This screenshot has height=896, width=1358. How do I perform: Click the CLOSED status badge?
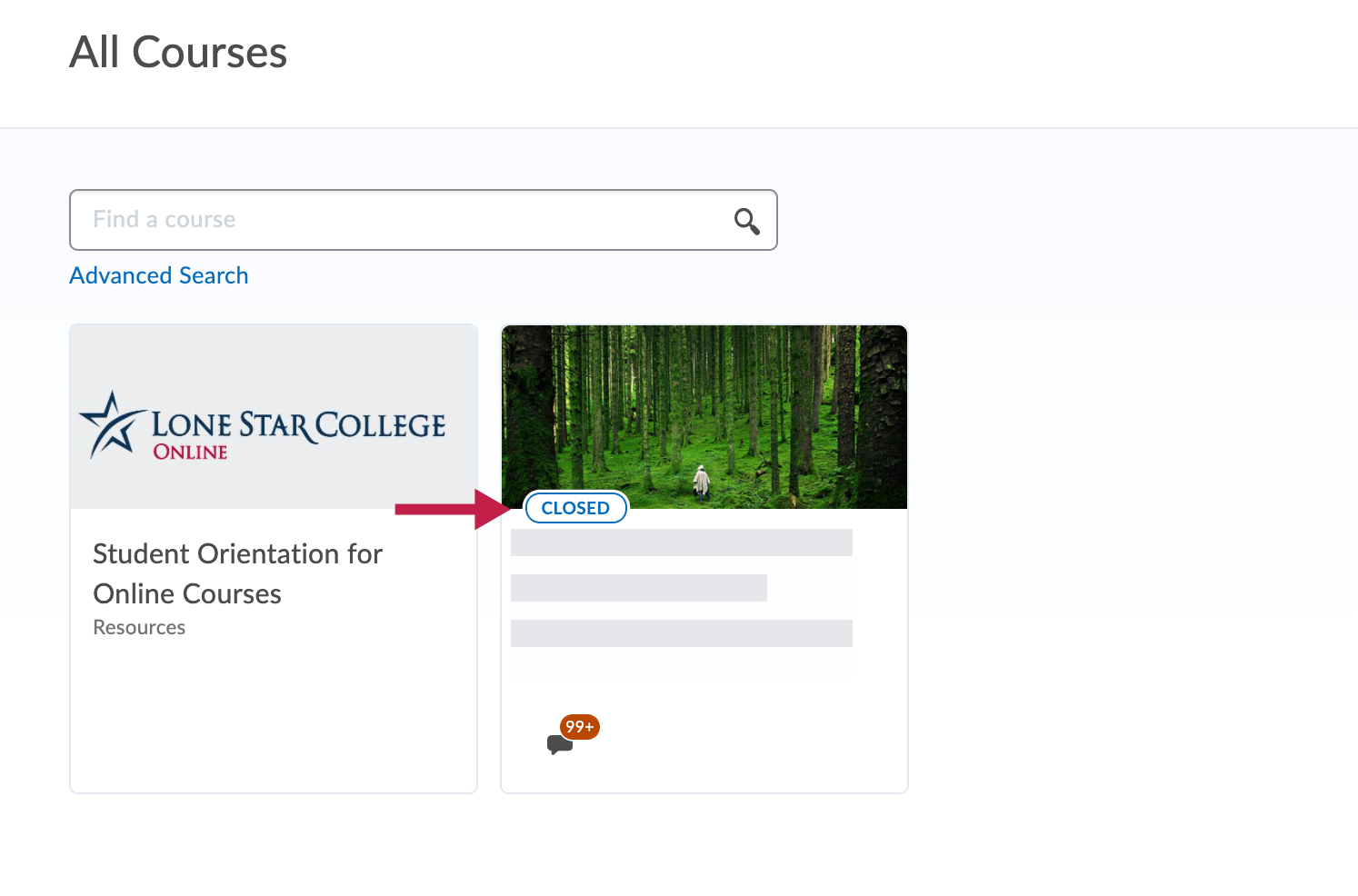tap(575, 508)
